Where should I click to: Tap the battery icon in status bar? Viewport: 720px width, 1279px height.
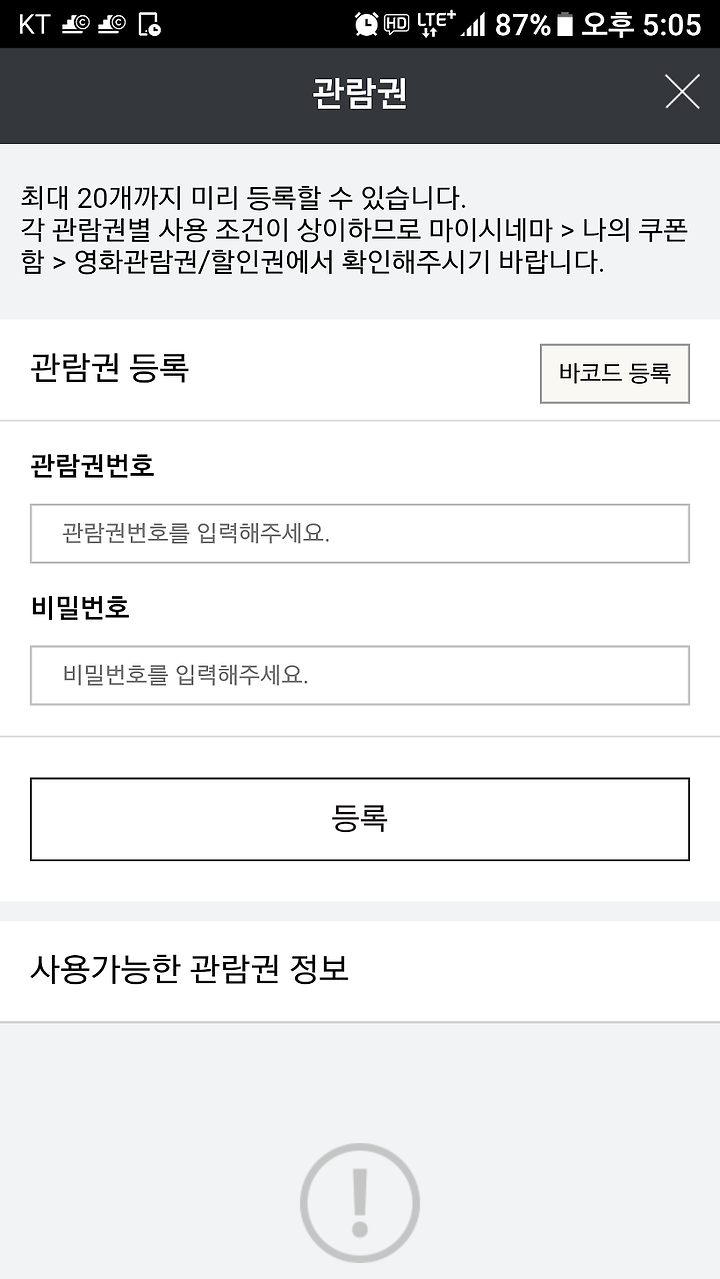coord(566,24)
